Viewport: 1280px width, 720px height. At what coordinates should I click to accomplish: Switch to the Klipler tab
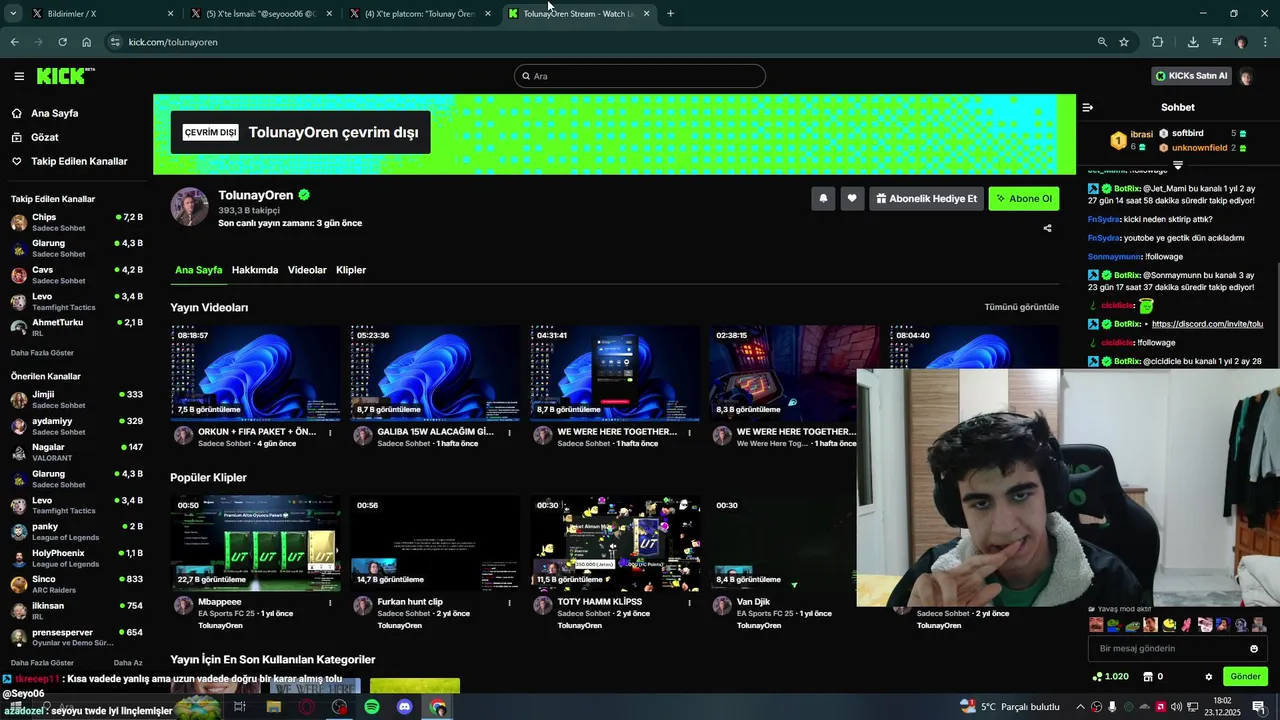point(351,270)
